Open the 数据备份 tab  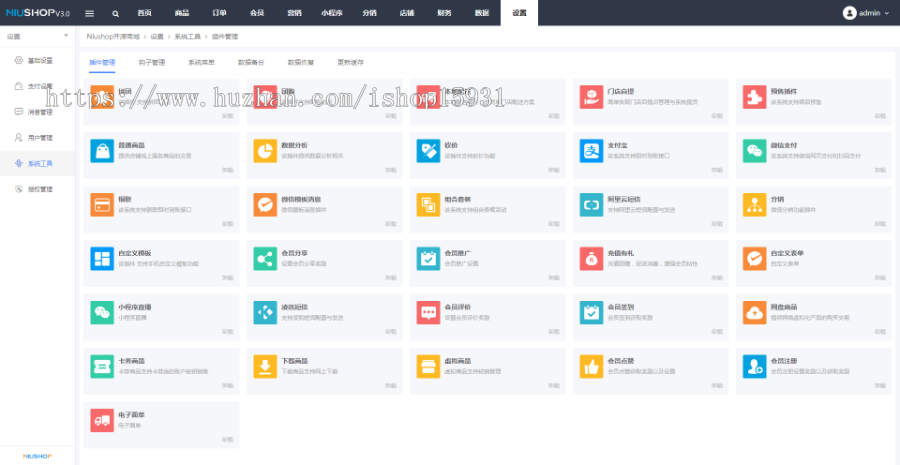251,62
